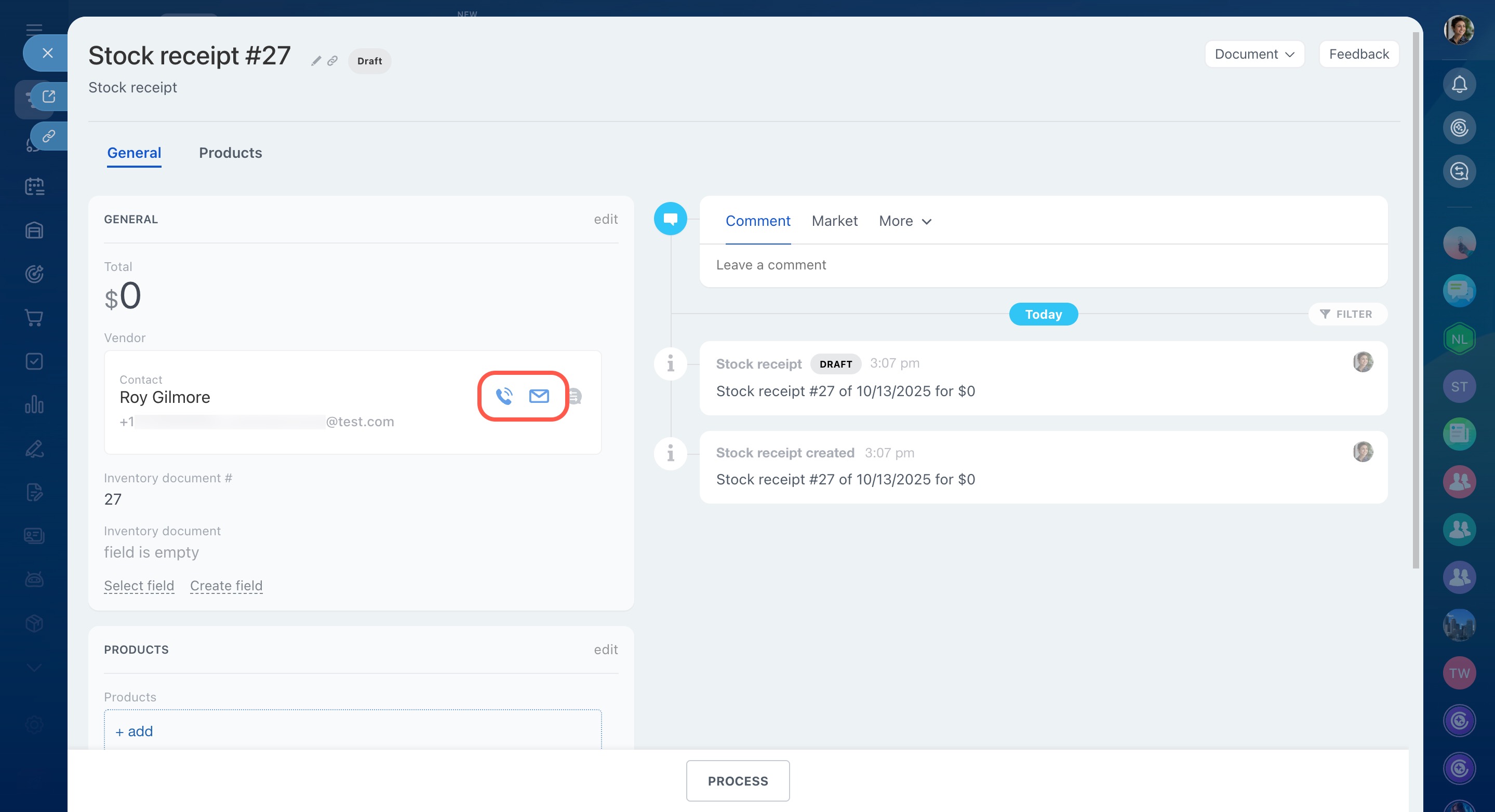
Task: Click the Create field link
Action: point(226,586)
